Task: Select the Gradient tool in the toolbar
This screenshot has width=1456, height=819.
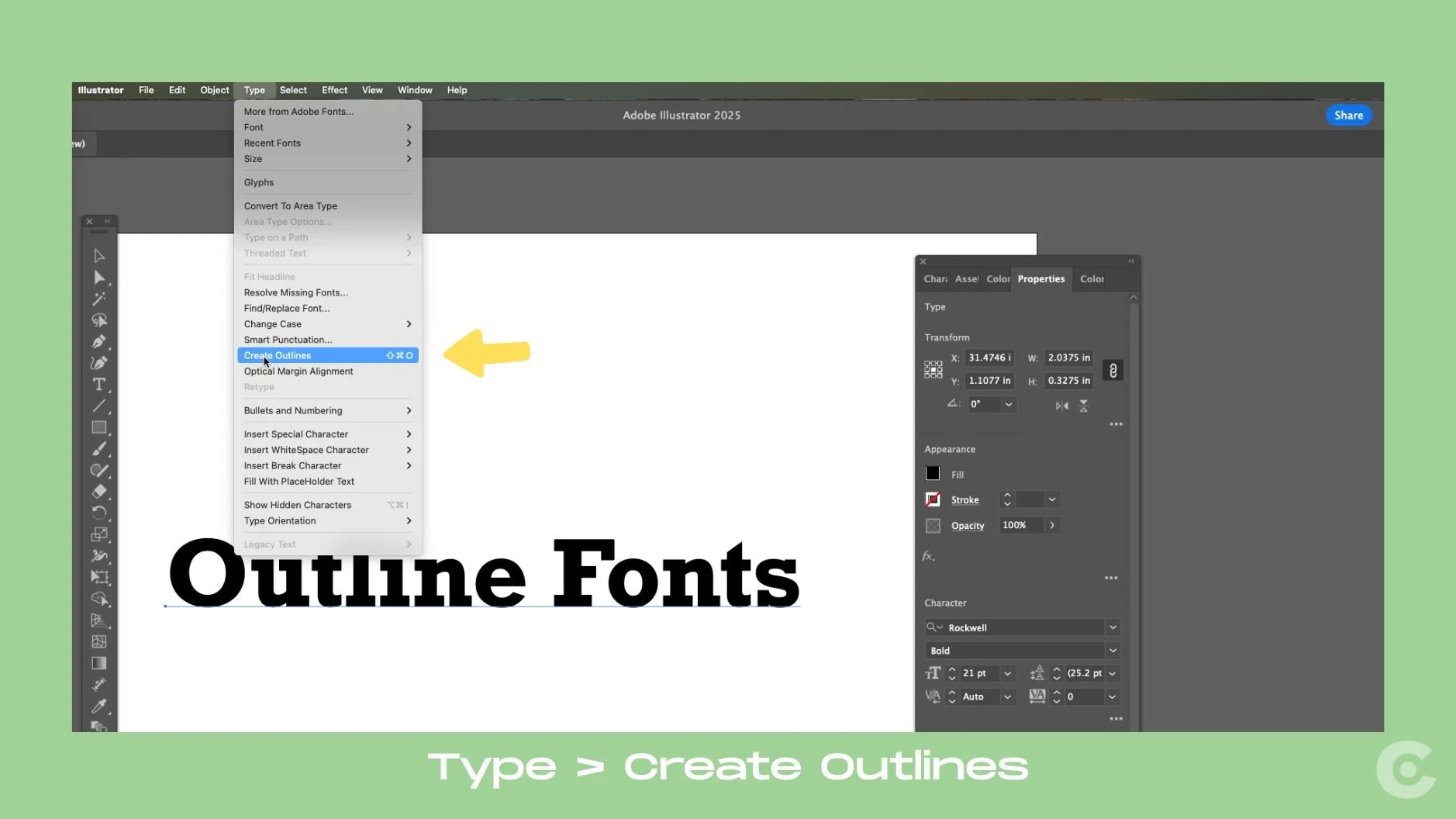Action: coord(99,662)
